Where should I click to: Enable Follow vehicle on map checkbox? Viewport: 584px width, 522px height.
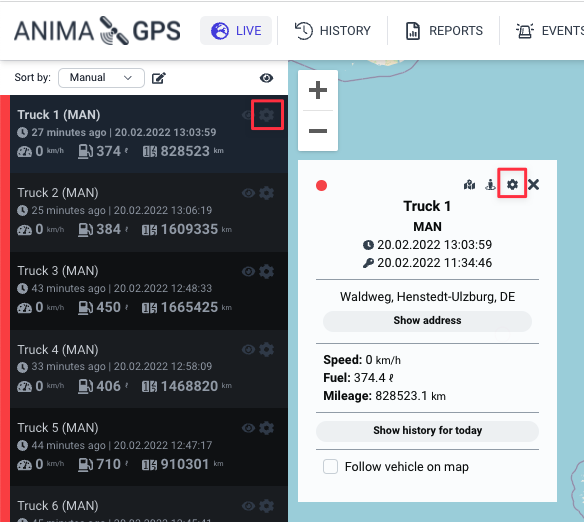[330, 466]
